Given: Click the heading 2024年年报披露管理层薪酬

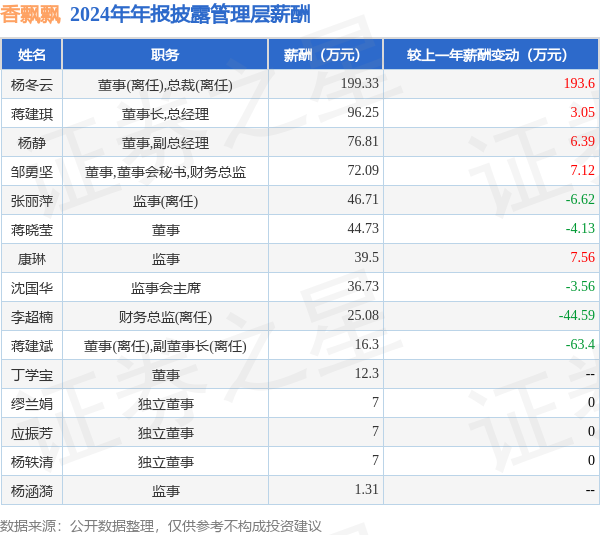Looking at the screenshot, I should click(190, 15).
